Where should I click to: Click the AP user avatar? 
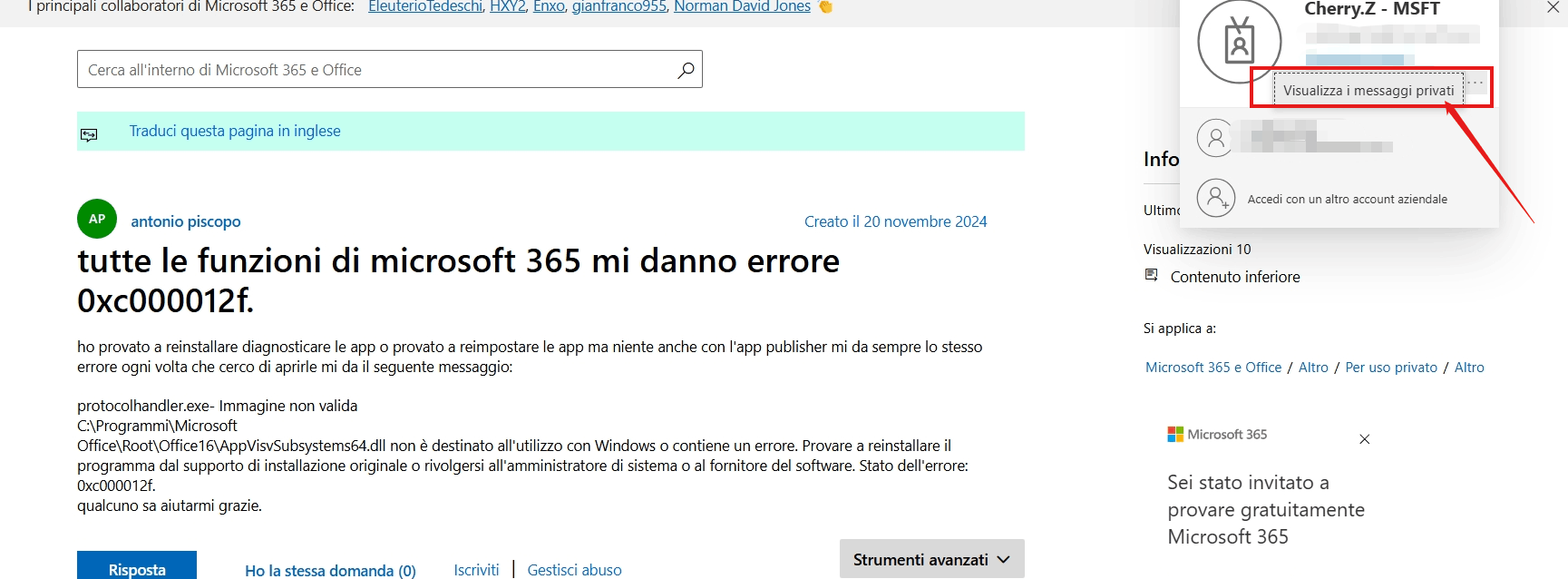[x=97, y=219]
